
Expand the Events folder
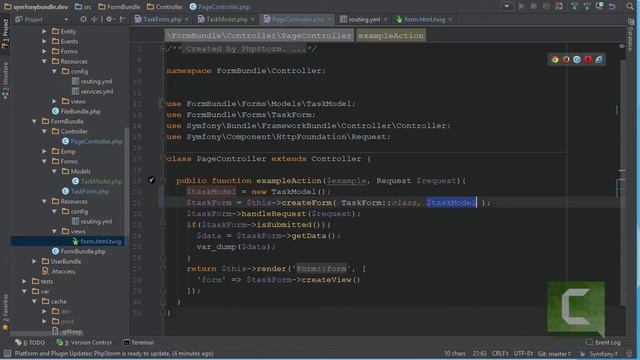tap(44, 41)
